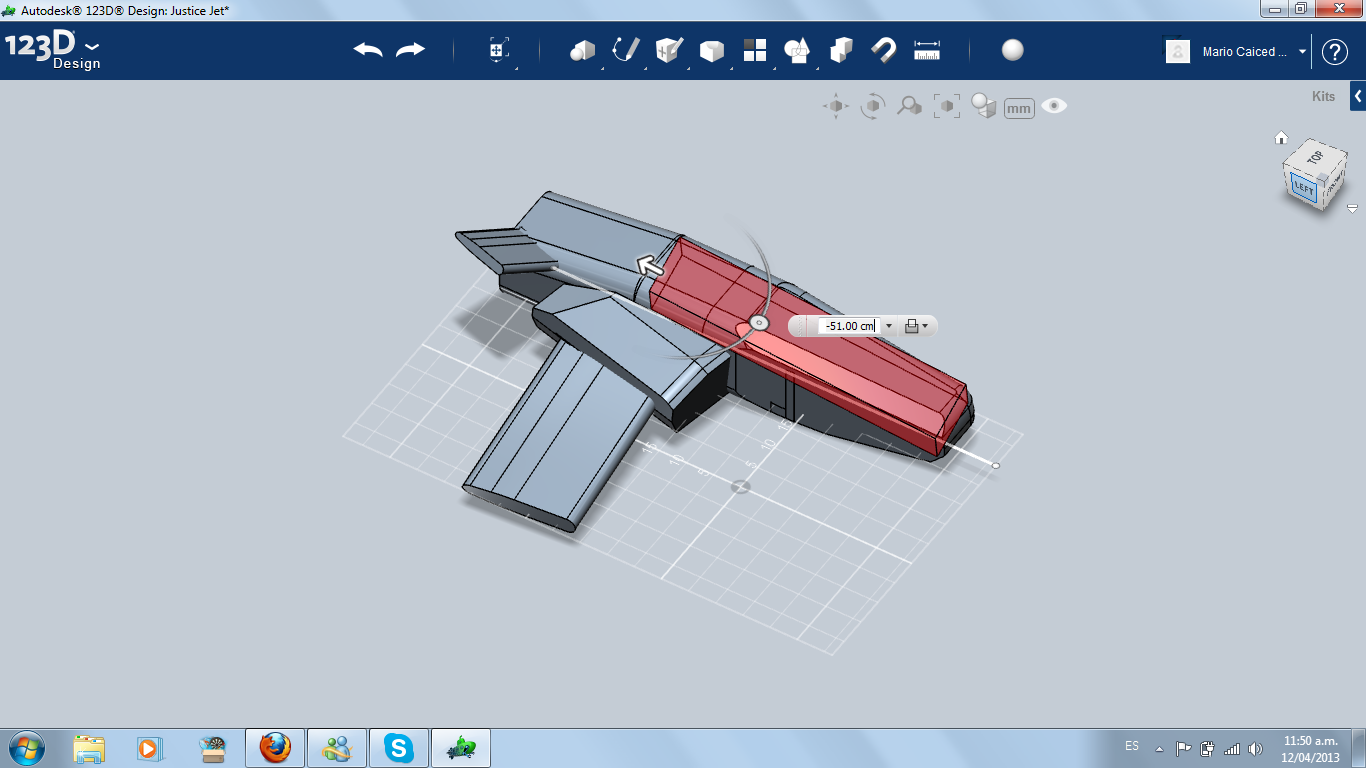1366x768 pixels.
Task: Undo the last action
Action: (368, 50)
